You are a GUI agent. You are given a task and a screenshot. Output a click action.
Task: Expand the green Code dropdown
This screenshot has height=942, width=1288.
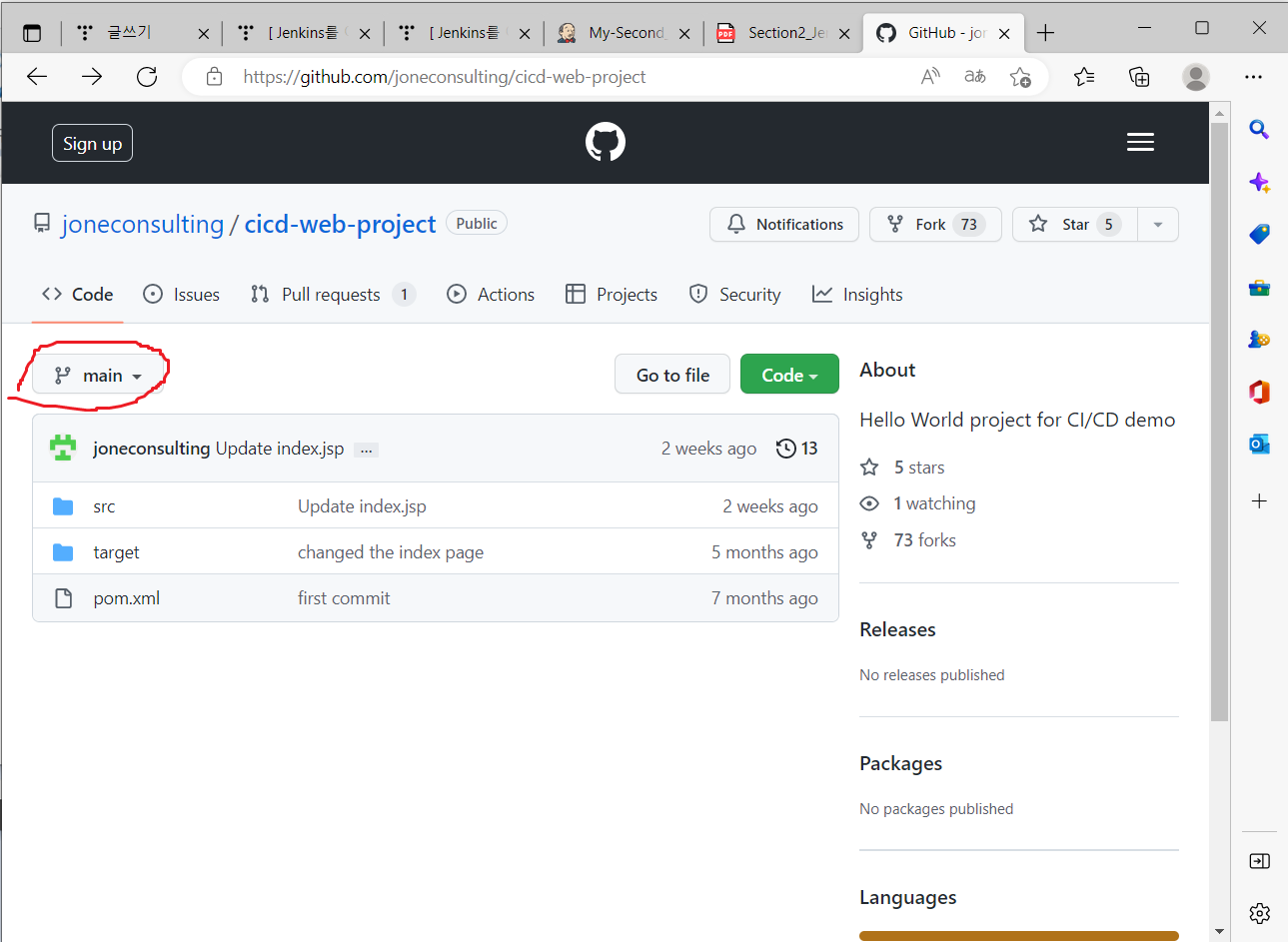789,375
